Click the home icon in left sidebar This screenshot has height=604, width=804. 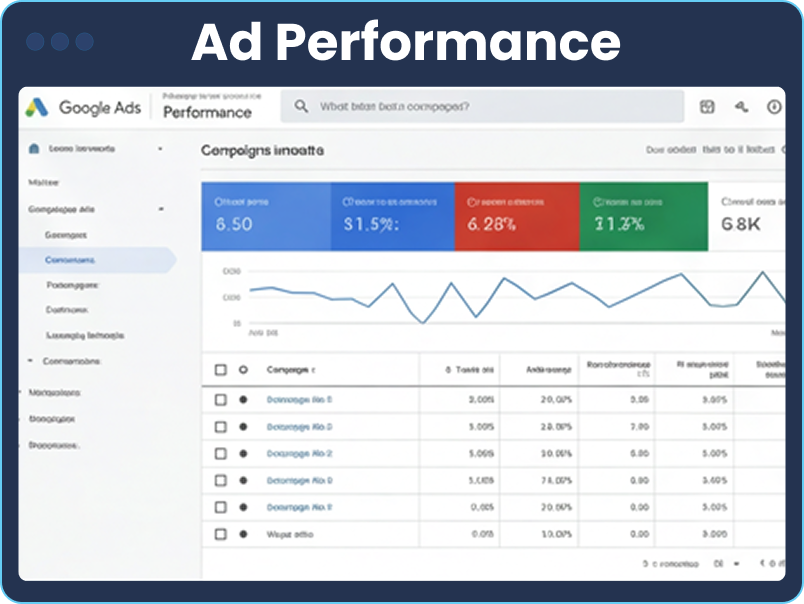pos(34,148)
